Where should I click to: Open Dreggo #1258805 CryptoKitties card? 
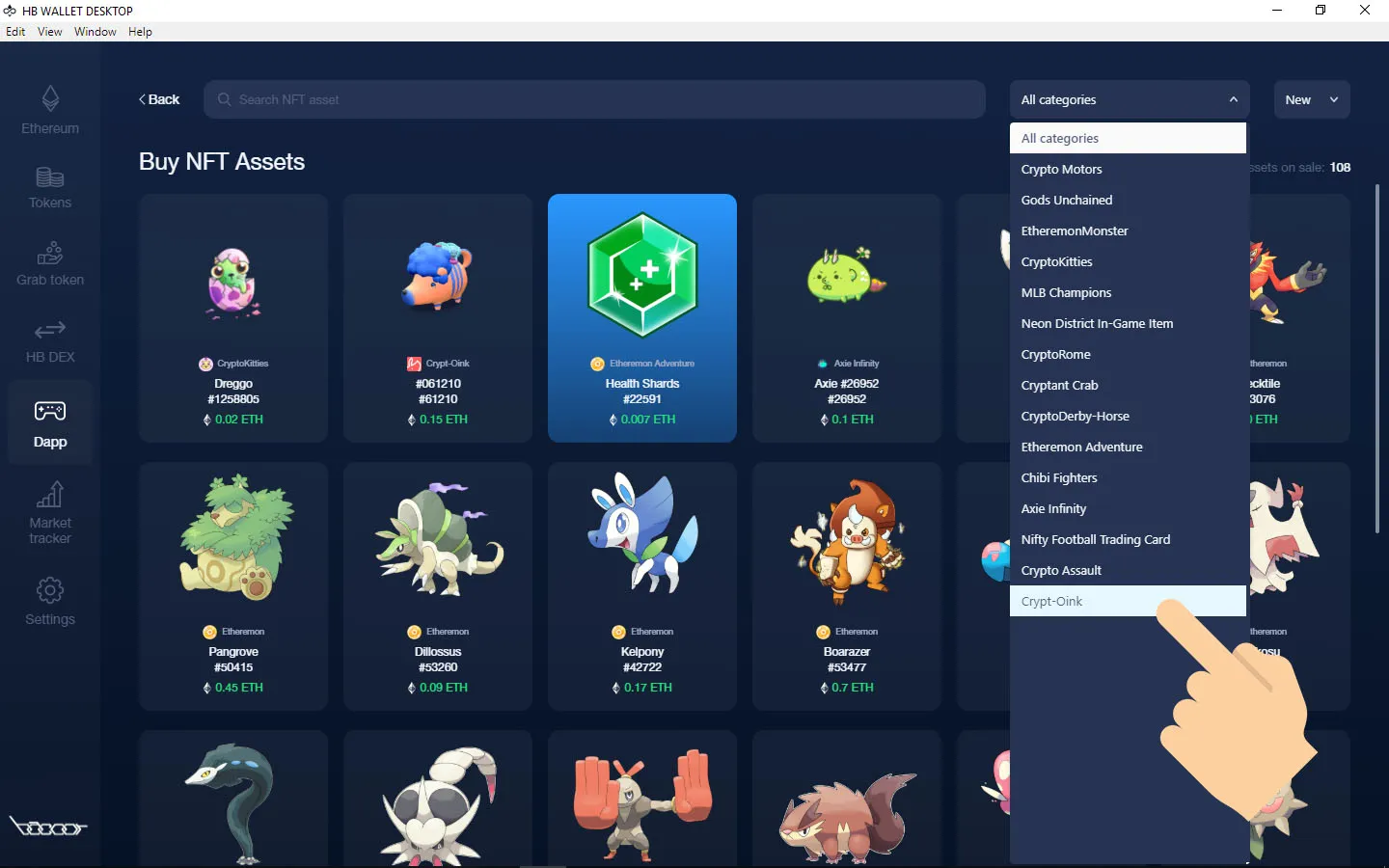coord(233,318)
